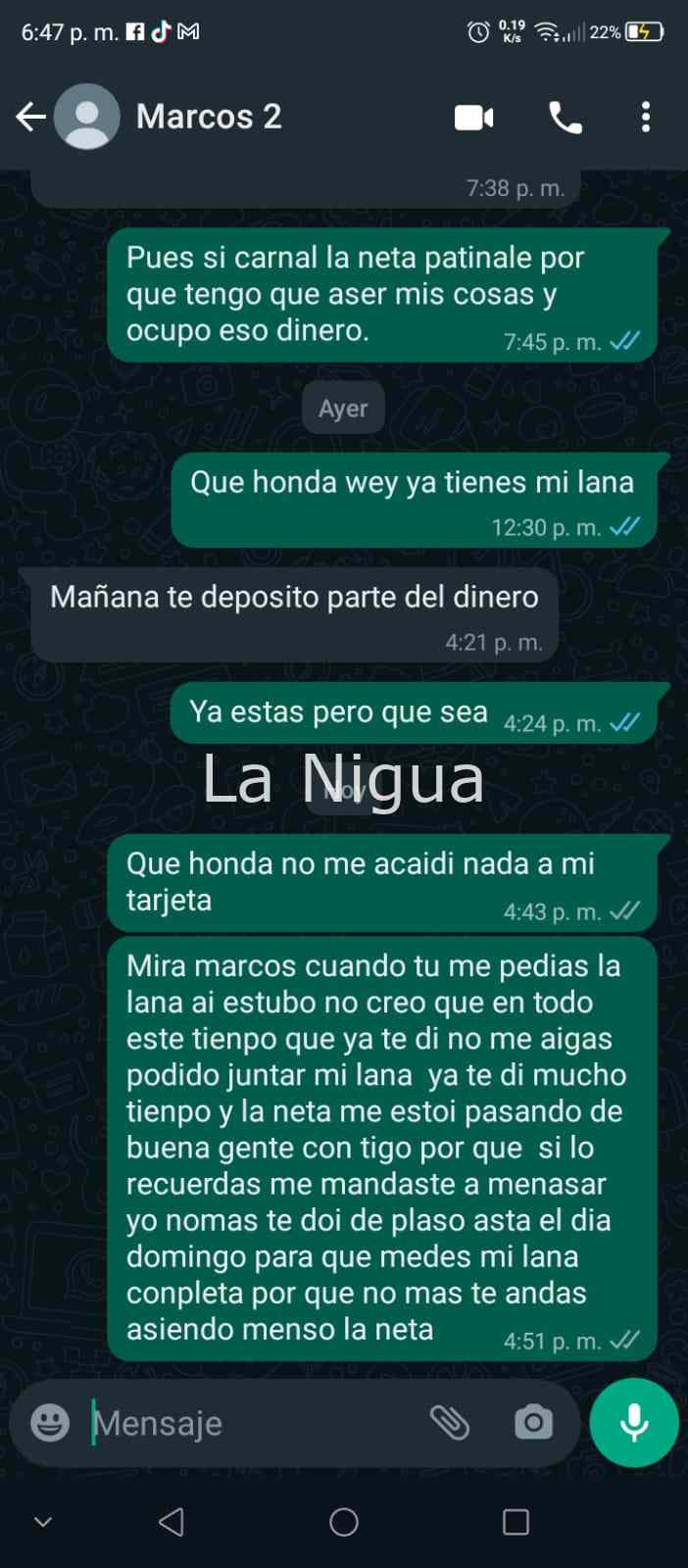This screenshot has width=688, height=1568.
Task: Select message "Mañana te deposito parte del dinero"
Action: click(x=295, y=614)
